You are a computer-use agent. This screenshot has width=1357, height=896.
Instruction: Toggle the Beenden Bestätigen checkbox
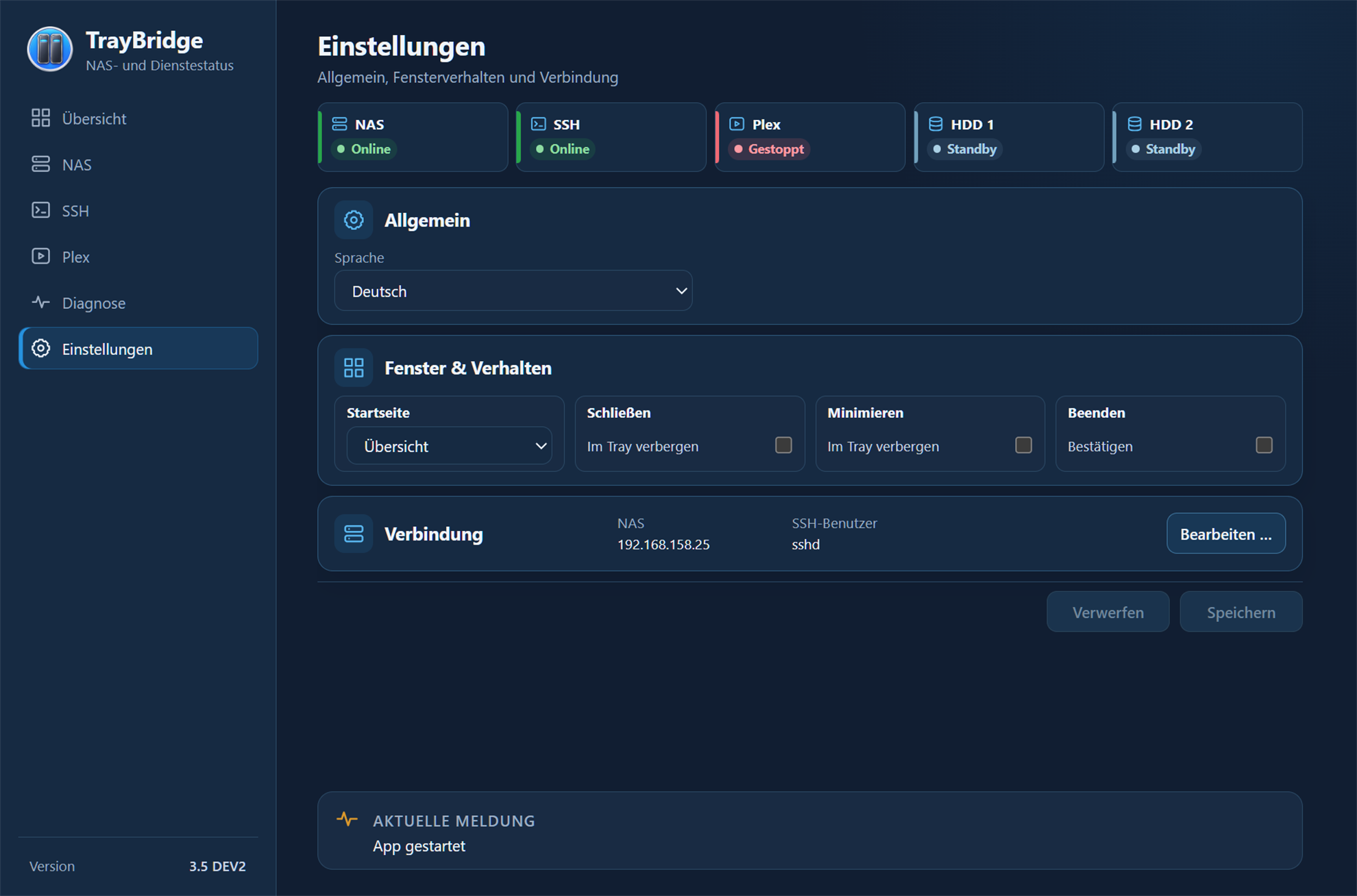coord(1264,445)
